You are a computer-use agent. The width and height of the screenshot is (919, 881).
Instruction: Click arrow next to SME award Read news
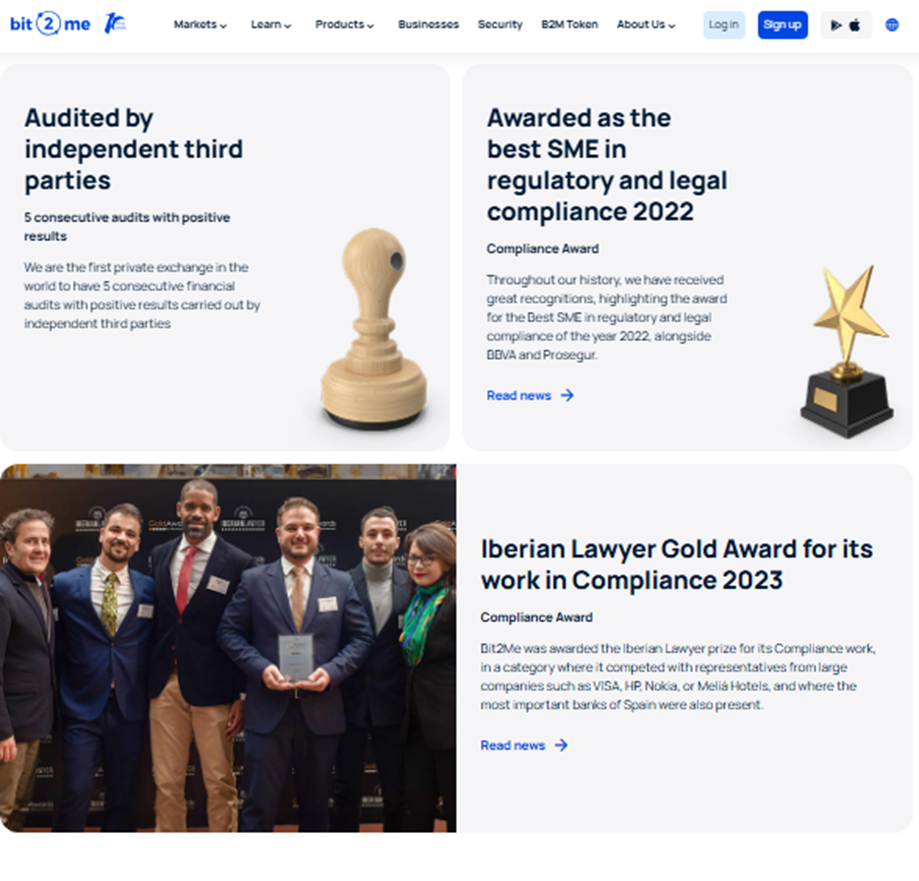point(567,396)
